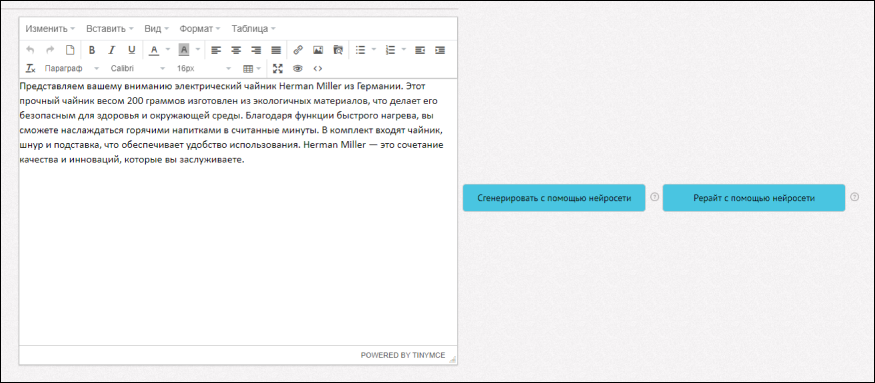Open the Параграф block format dropdown

(72, 69)
